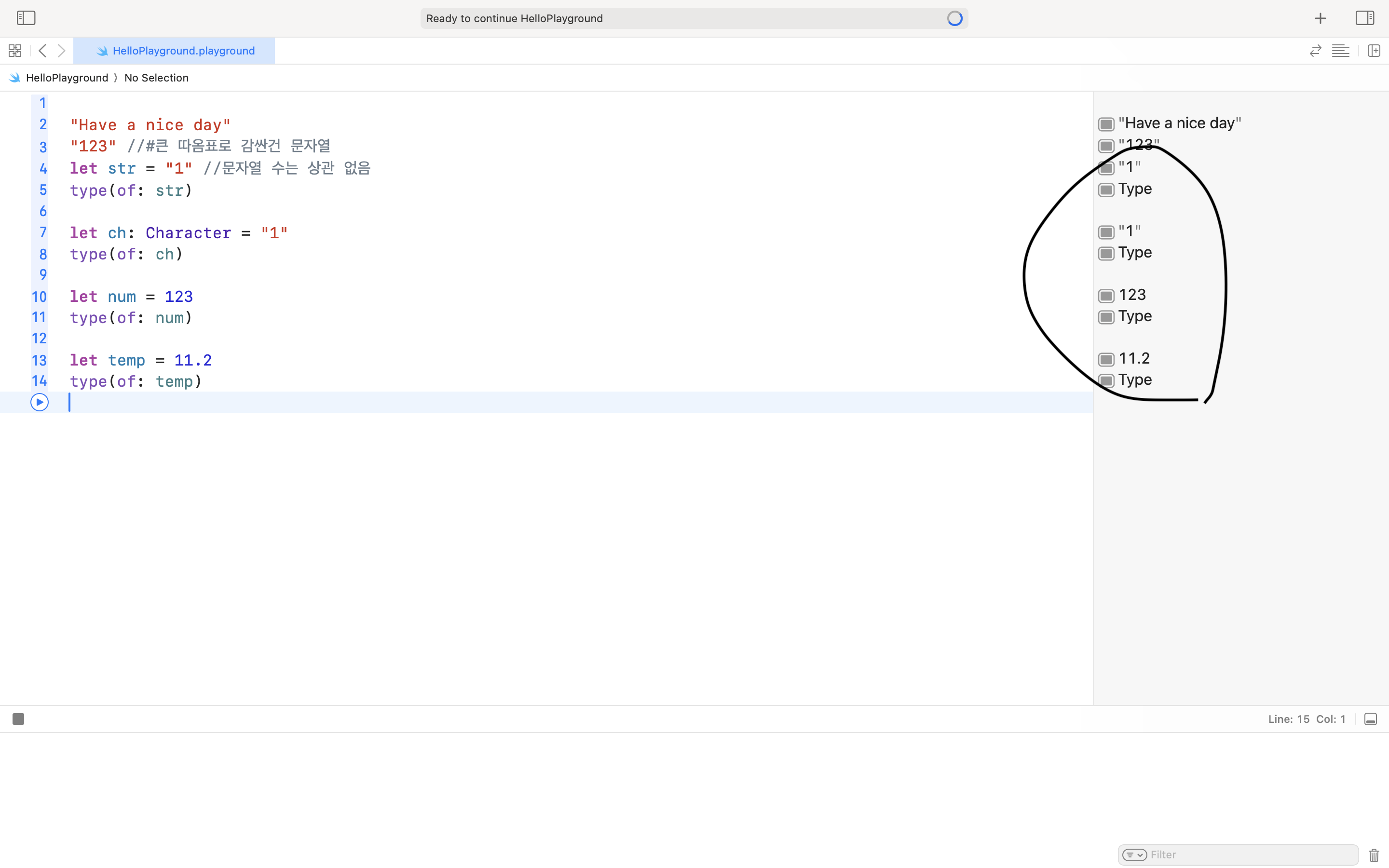Toggle the right inspector panel
This screenshot has height=868, width=1389.
(1364, 18)
